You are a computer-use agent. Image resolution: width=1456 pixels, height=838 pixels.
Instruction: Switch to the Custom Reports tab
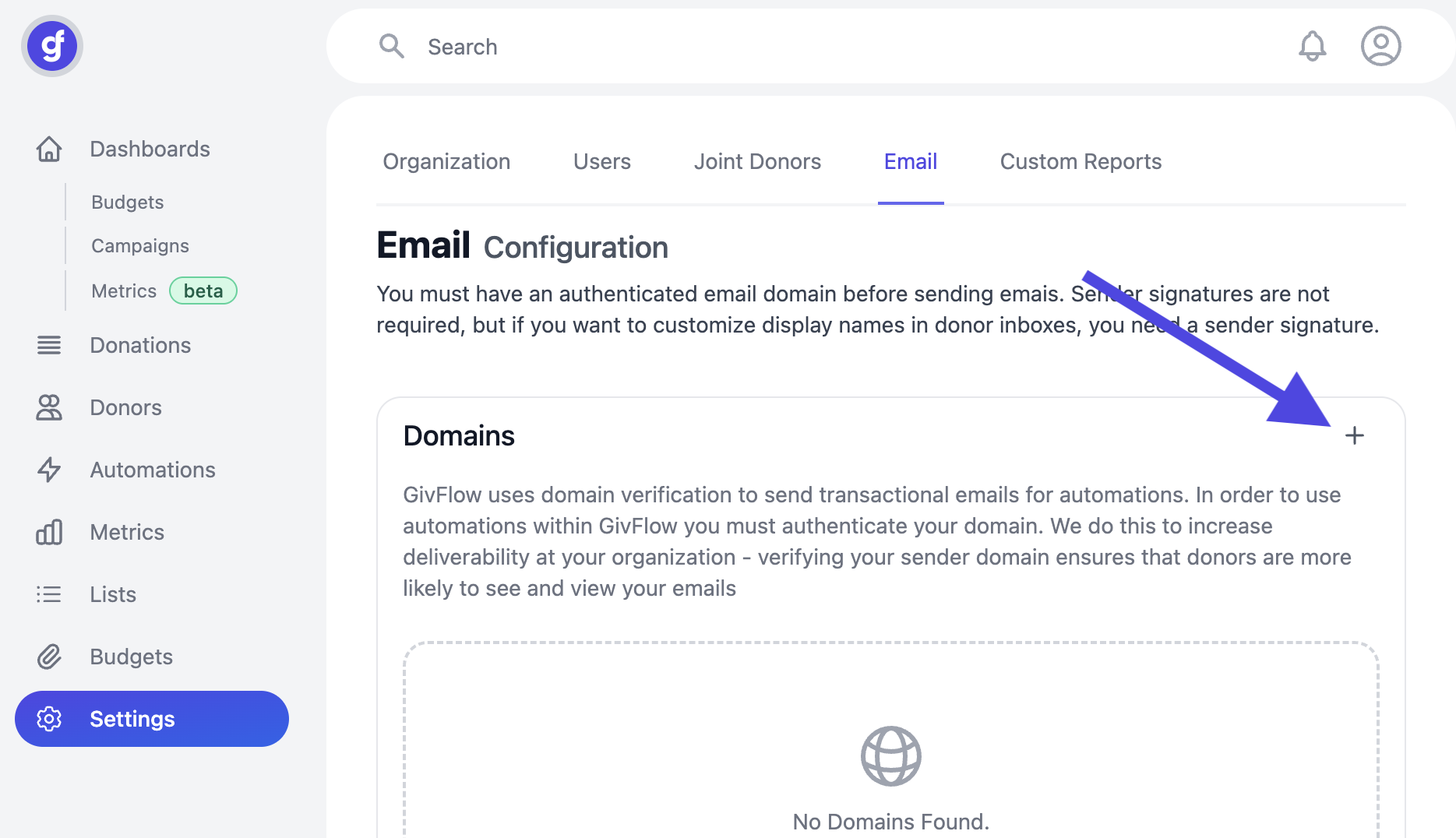point(1081,162)
